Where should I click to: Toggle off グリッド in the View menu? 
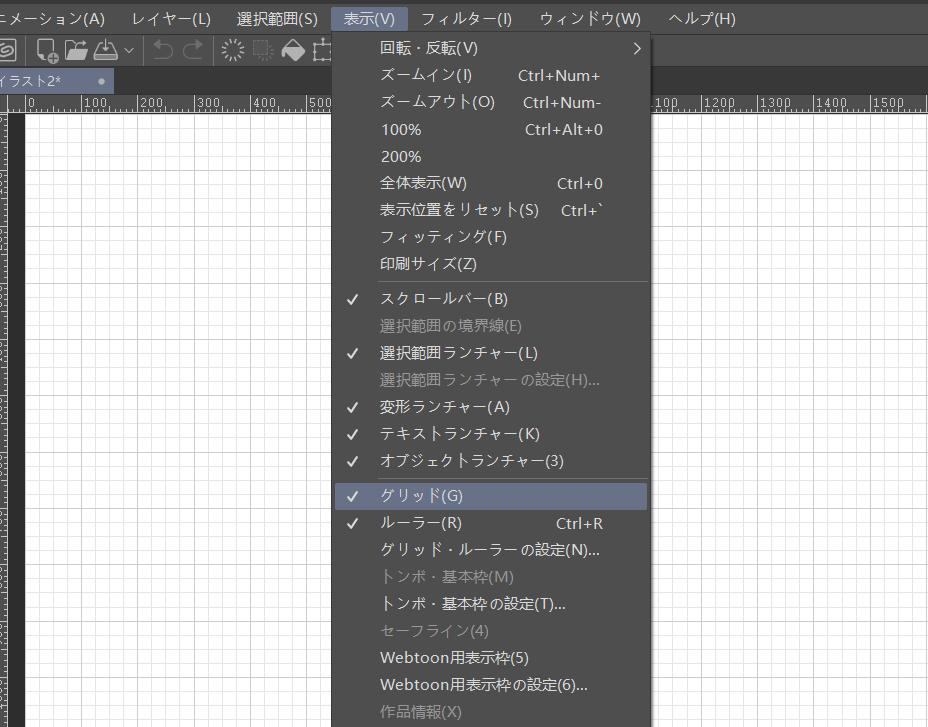click(420, 495)
